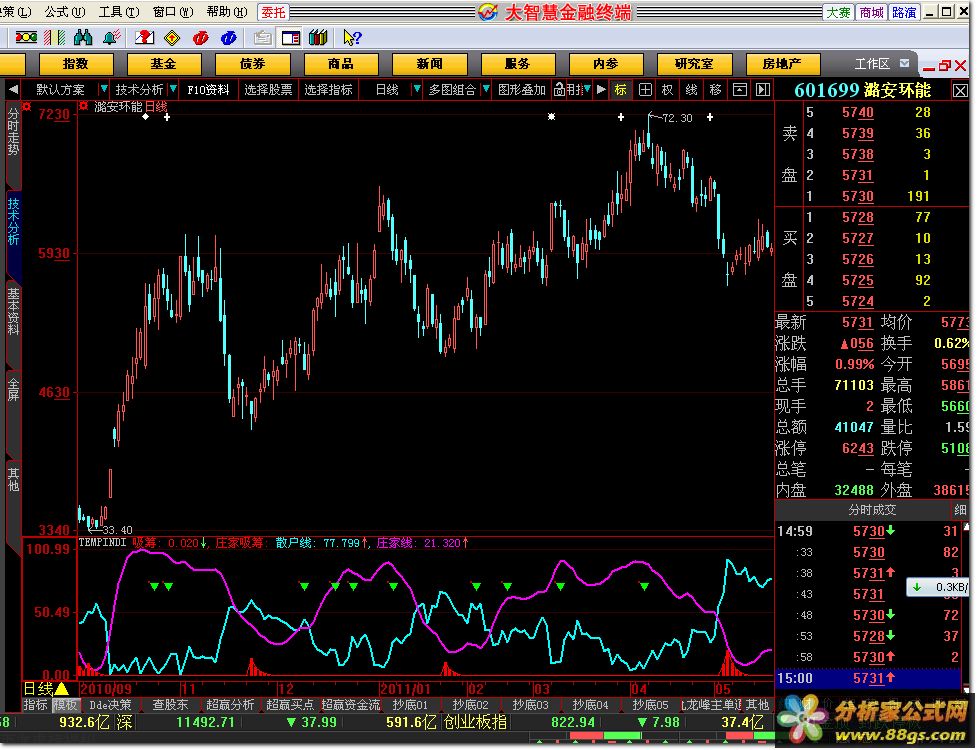Toggle the 线 line drawing button
The width and height of the screenshot is (977, 750).
point(692,90)
